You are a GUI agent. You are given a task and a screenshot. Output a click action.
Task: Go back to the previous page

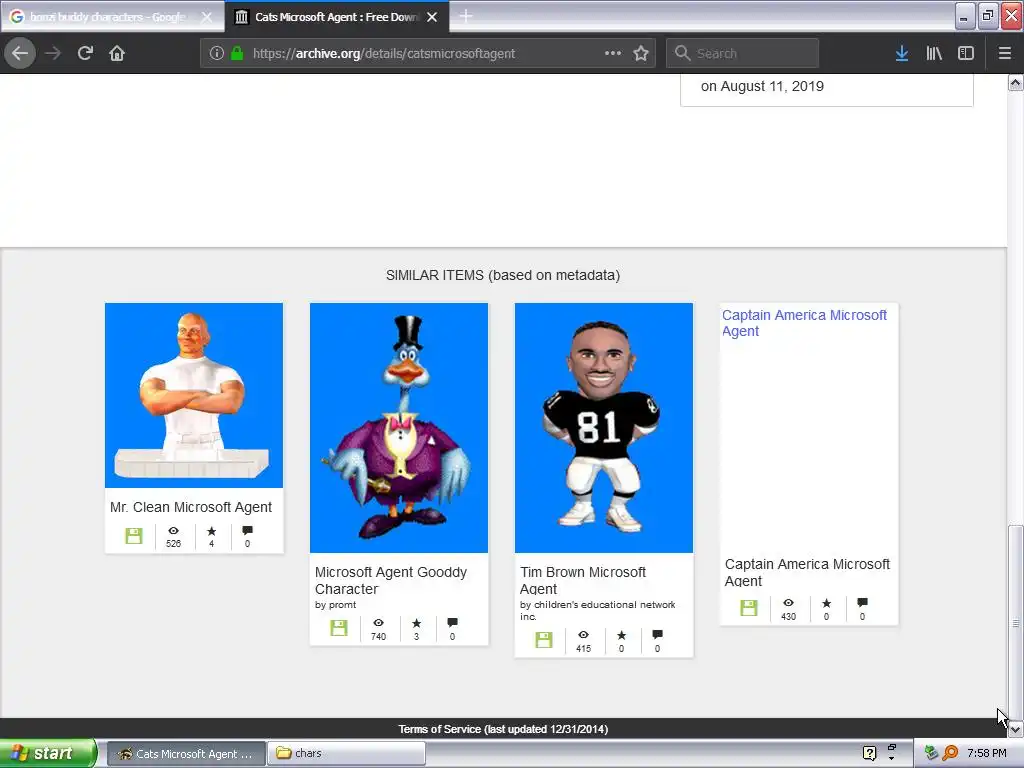20,53
